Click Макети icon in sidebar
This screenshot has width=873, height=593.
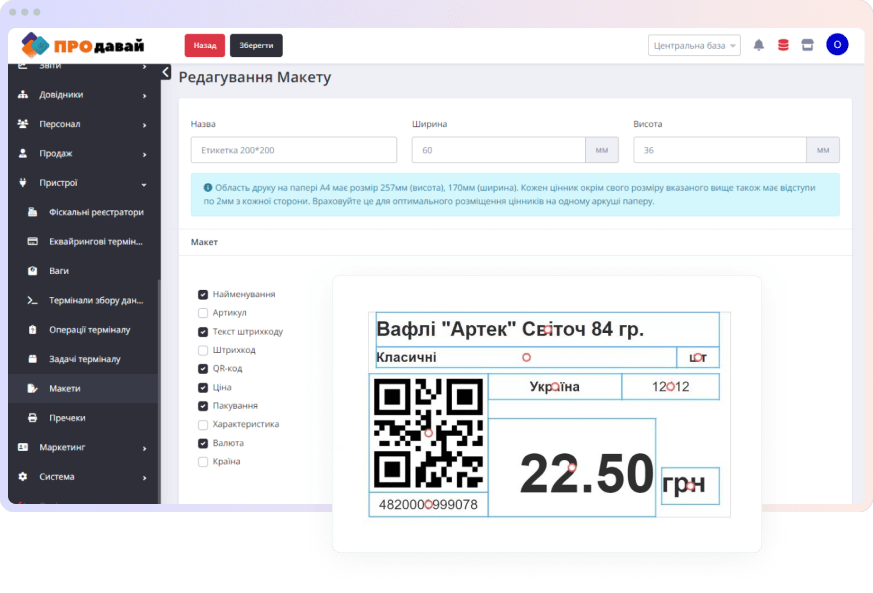pyautogui.click(x=33, y=388)
